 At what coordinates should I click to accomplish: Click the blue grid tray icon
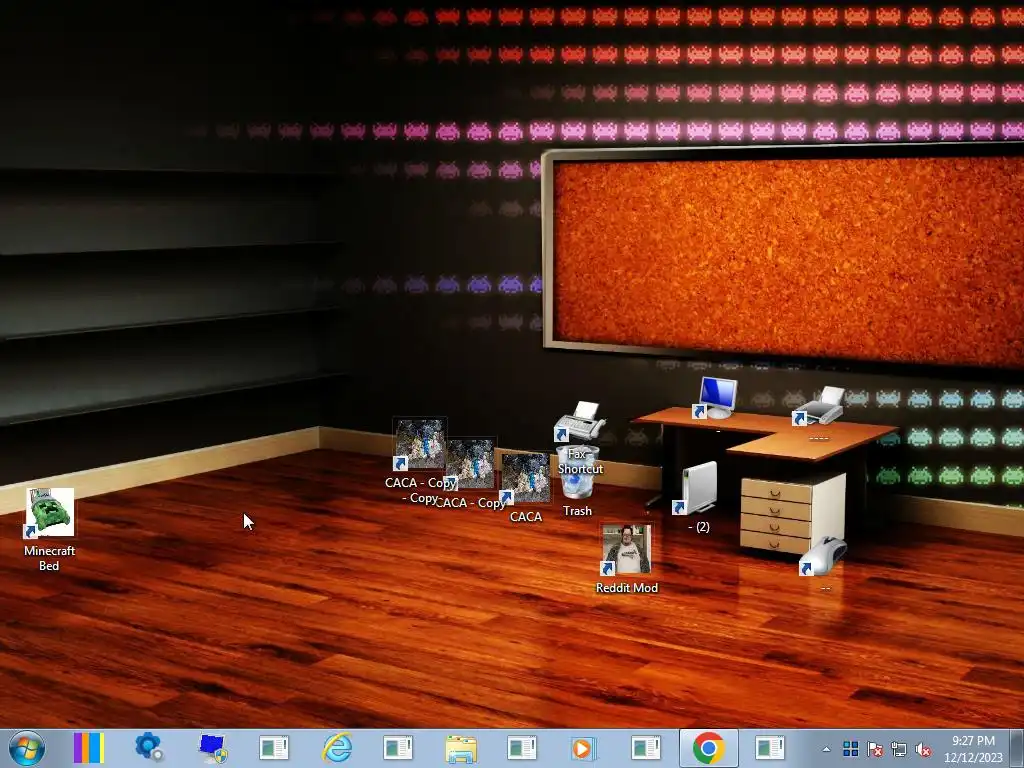tap(850, 749)
